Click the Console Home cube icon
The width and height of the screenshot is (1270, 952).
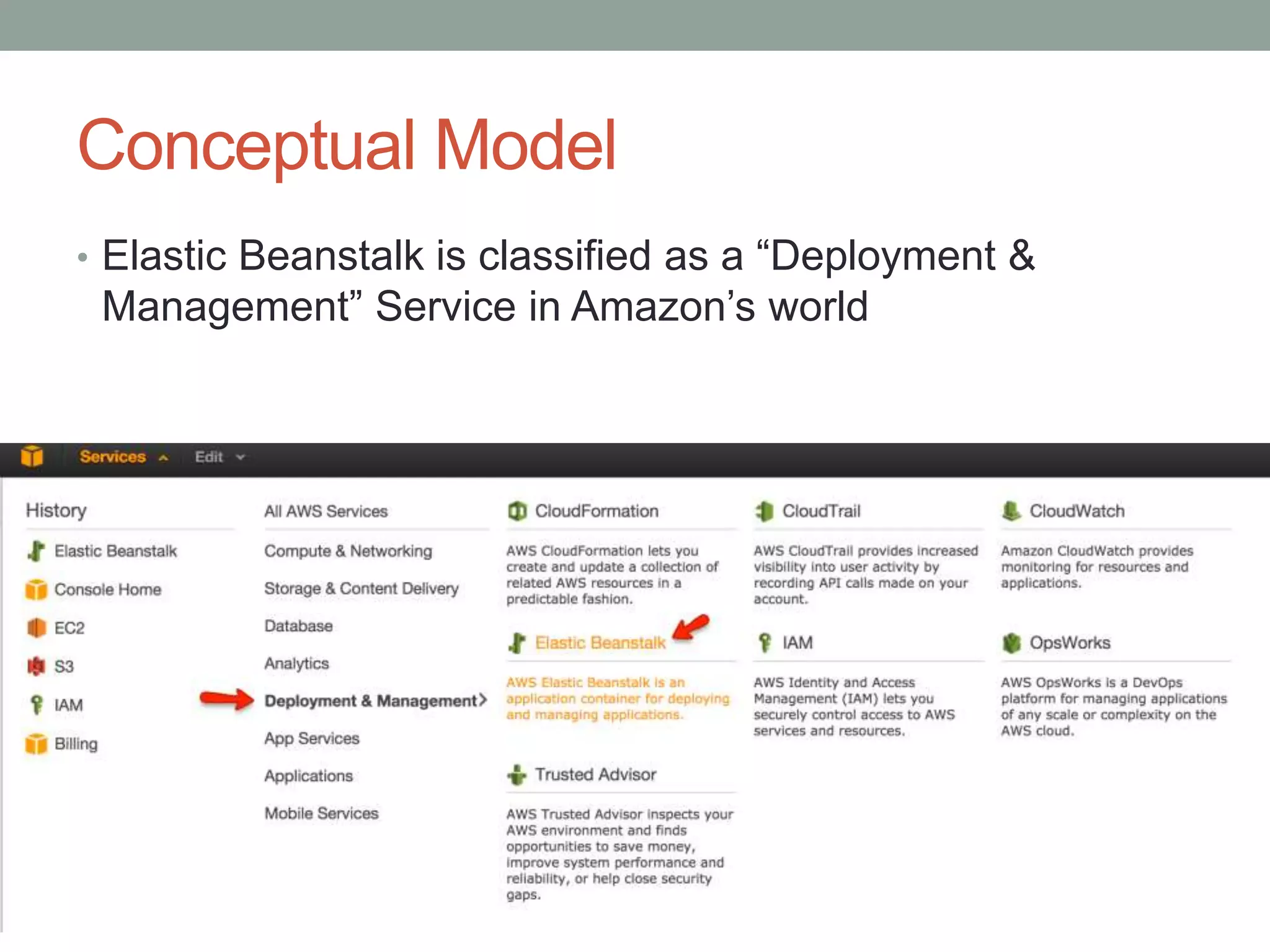(x=36, y=589)
